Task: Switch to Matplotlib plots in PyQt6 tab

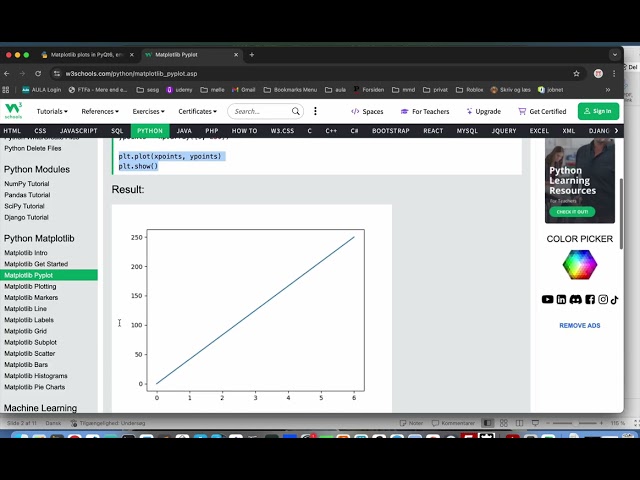Action: [x=87, y=55]
